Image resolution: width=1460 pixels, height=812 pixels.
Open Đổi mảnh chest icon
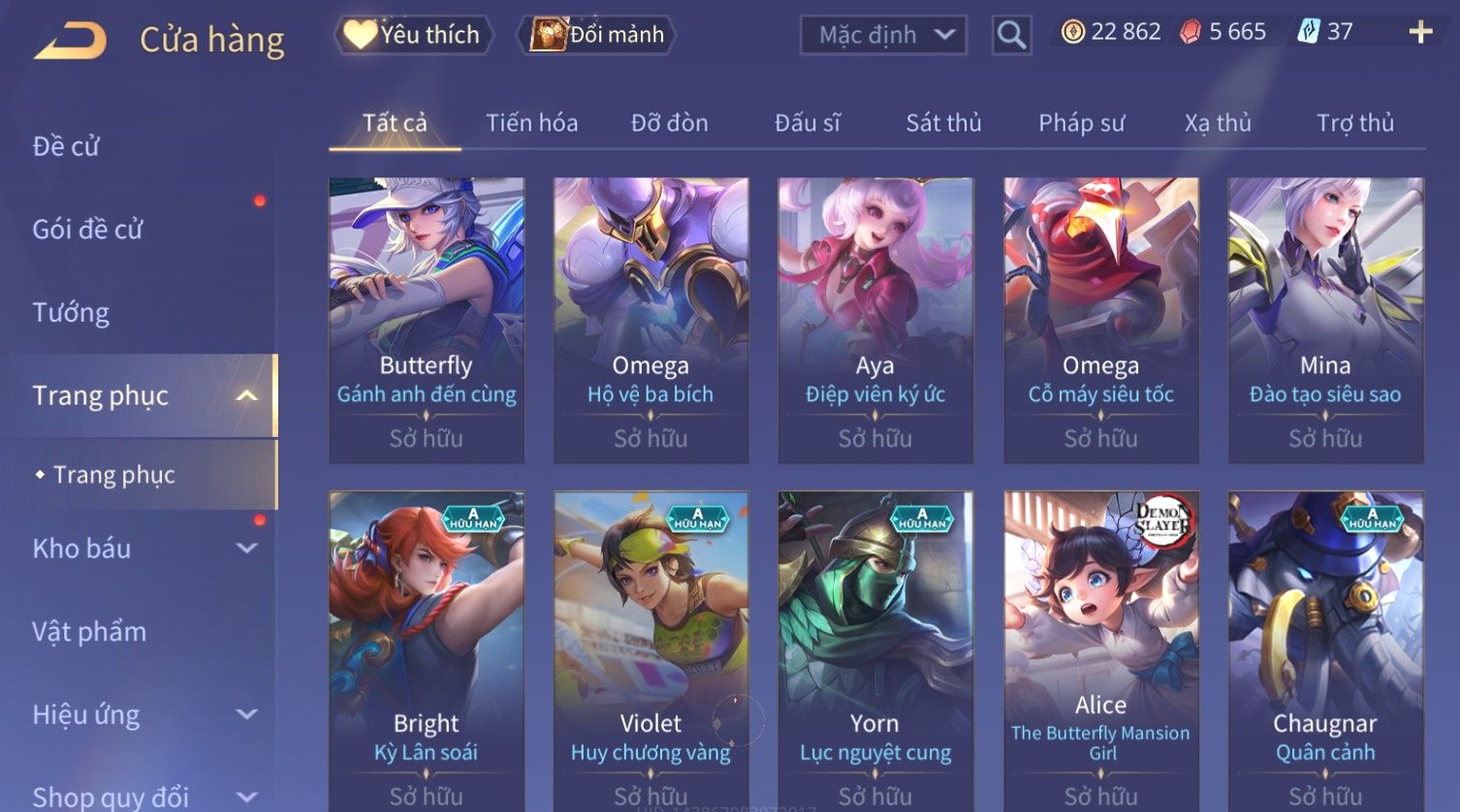548,35
